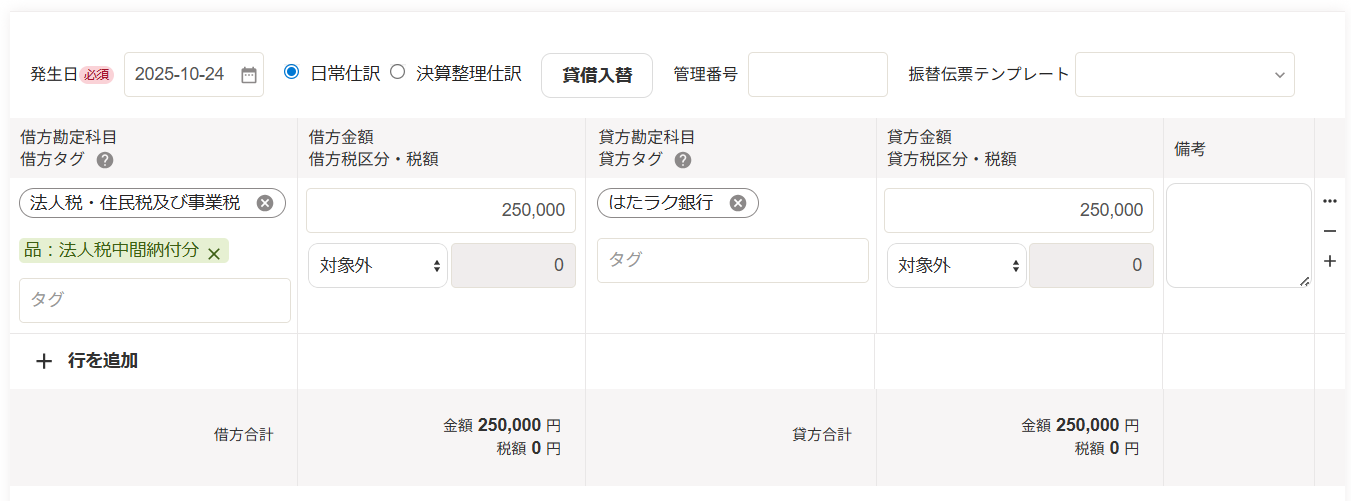Select the 日常仕訳 radio button
Viewport: 1351px width, 501px height.
point(292,72)
